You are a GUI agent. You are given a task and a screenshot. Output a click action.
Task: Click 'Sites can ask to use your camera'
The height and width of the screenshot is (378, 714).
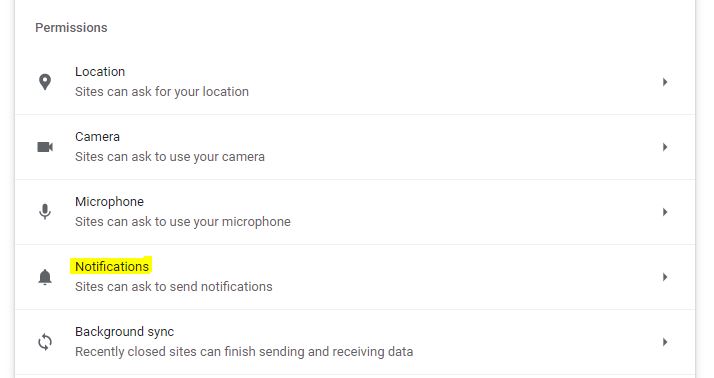[x=170, y=157]
